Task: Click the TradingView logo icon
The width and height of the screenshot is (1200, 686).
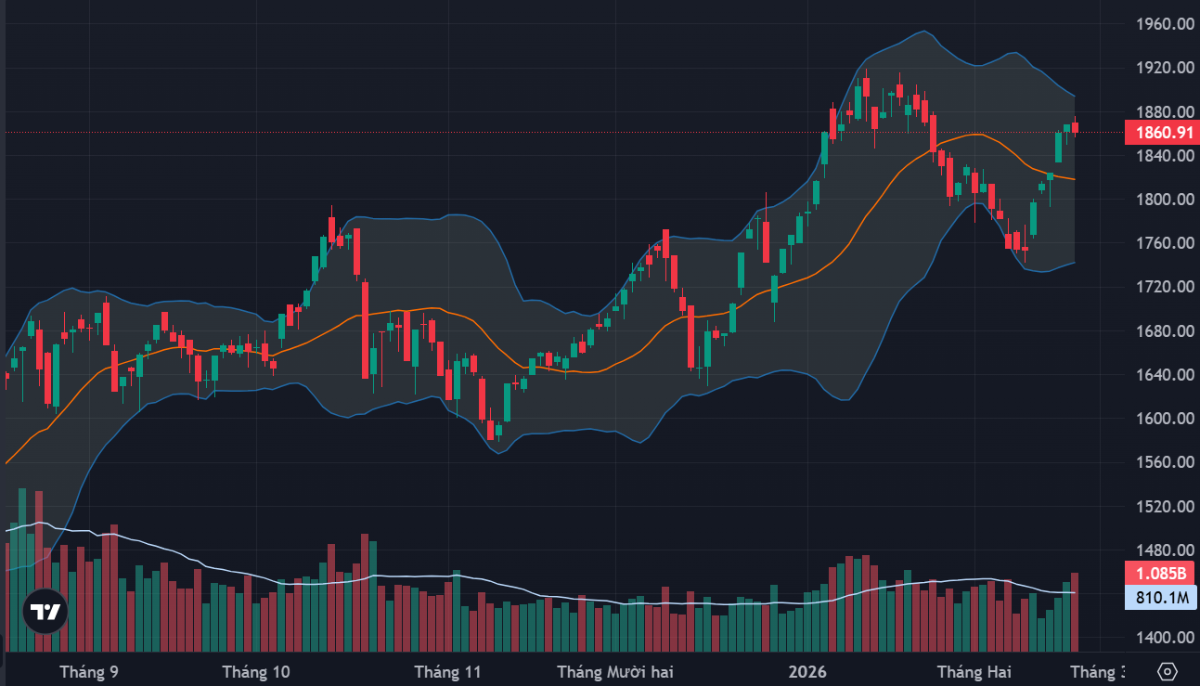Action: [45, 612]
